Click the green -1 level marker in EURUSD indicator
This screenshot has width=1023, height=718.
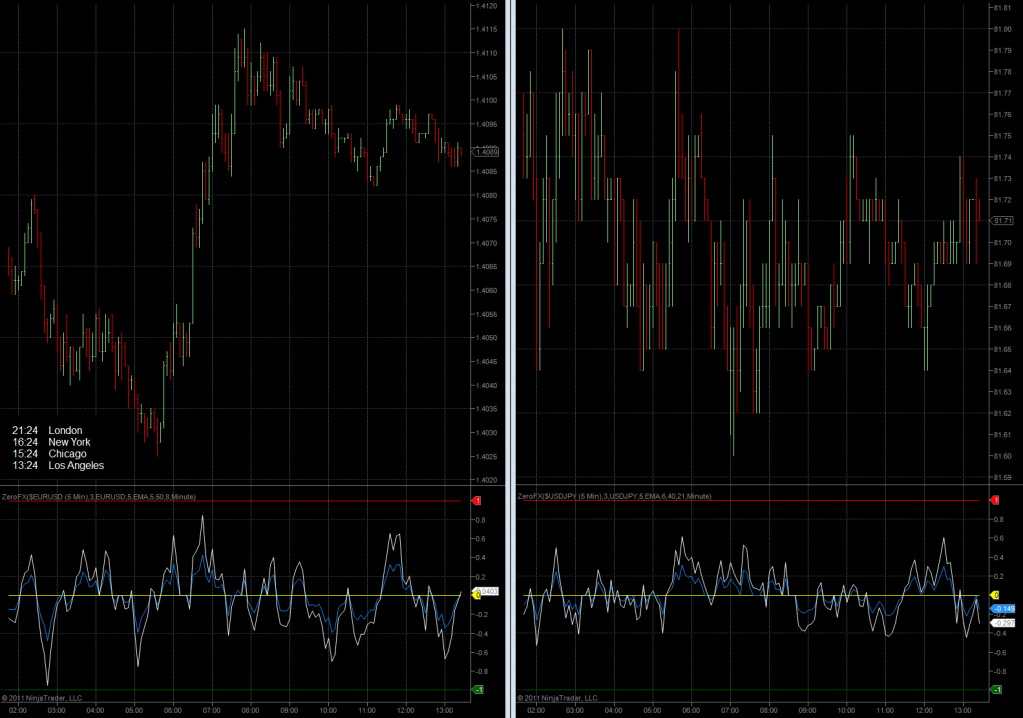pyautogui.click(x=477, y=690)
